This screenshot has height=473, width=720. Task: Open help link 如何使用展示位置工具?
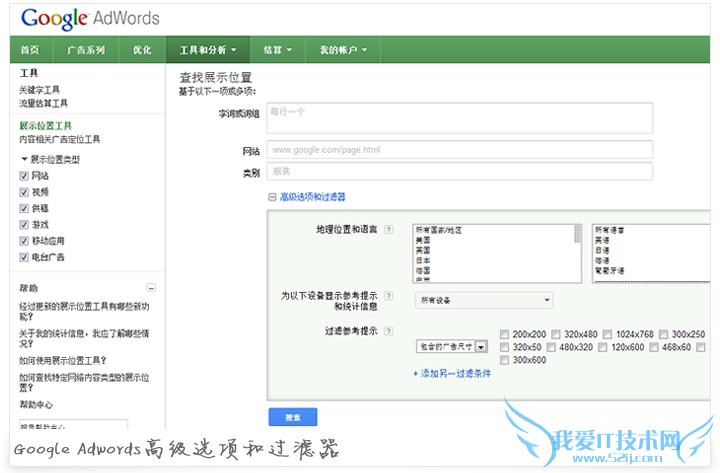(63, 360)
